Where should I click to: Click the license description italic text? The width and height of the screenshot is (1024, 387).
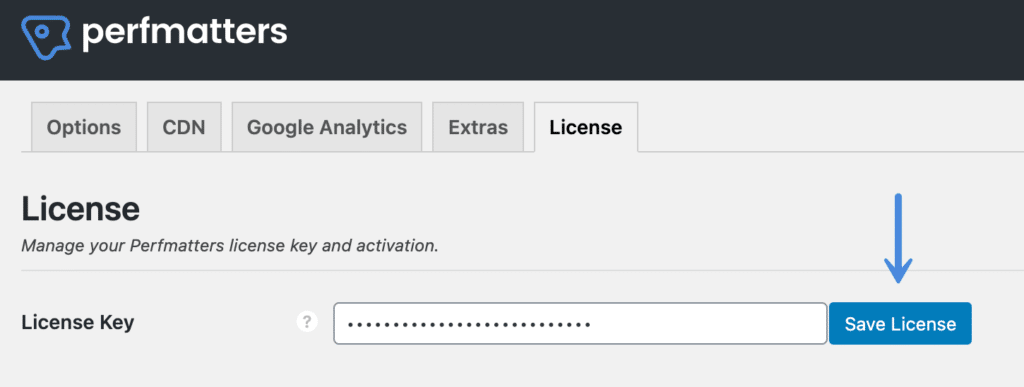[230, 247]
